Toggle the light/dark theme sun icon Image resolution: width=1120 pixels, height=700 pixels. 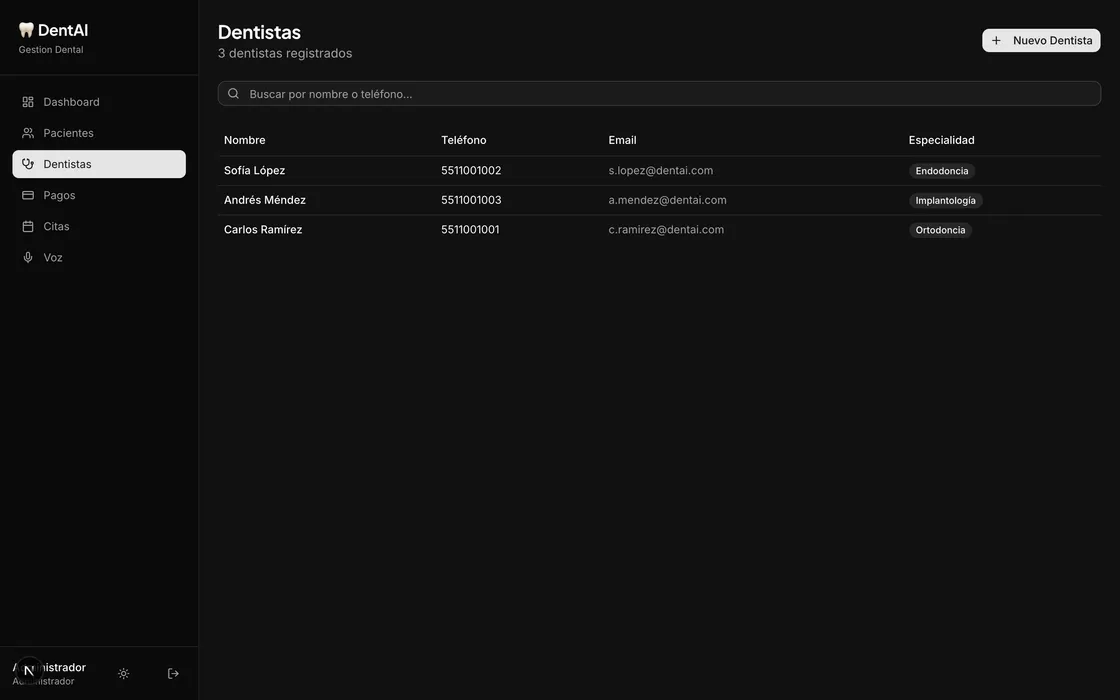point(124,674)
